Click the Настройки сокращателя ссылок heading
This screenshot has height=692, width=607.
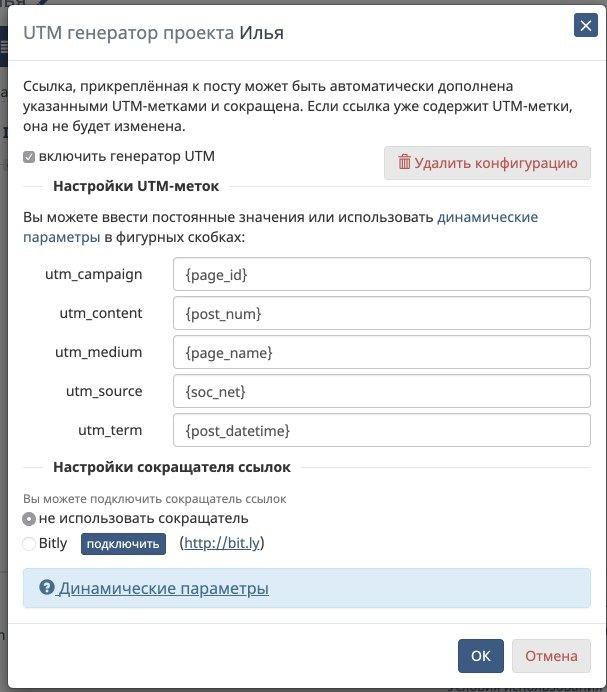coord(171,467)
